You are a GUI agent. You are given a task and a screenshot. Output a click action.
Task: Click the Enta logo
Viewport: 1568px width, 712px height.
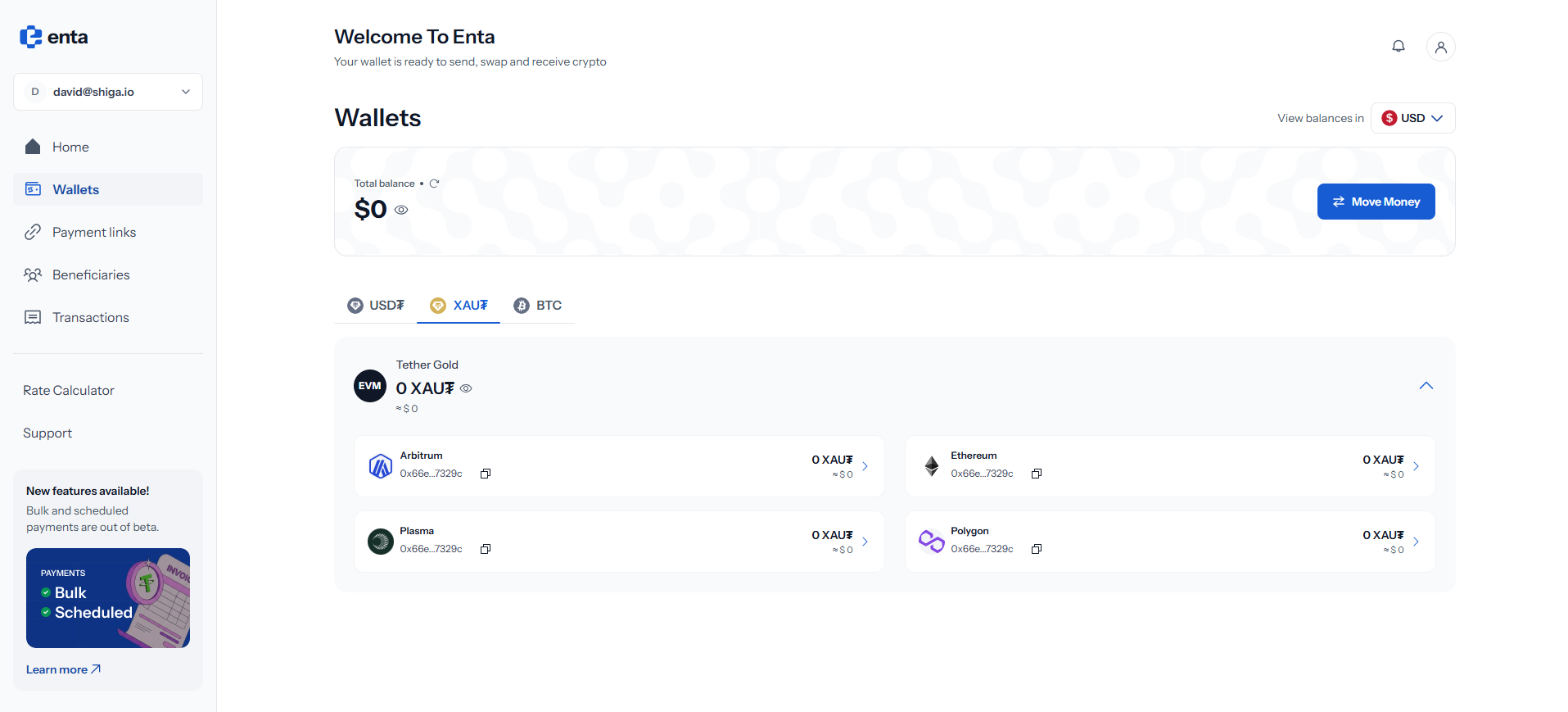coord(54,37)
